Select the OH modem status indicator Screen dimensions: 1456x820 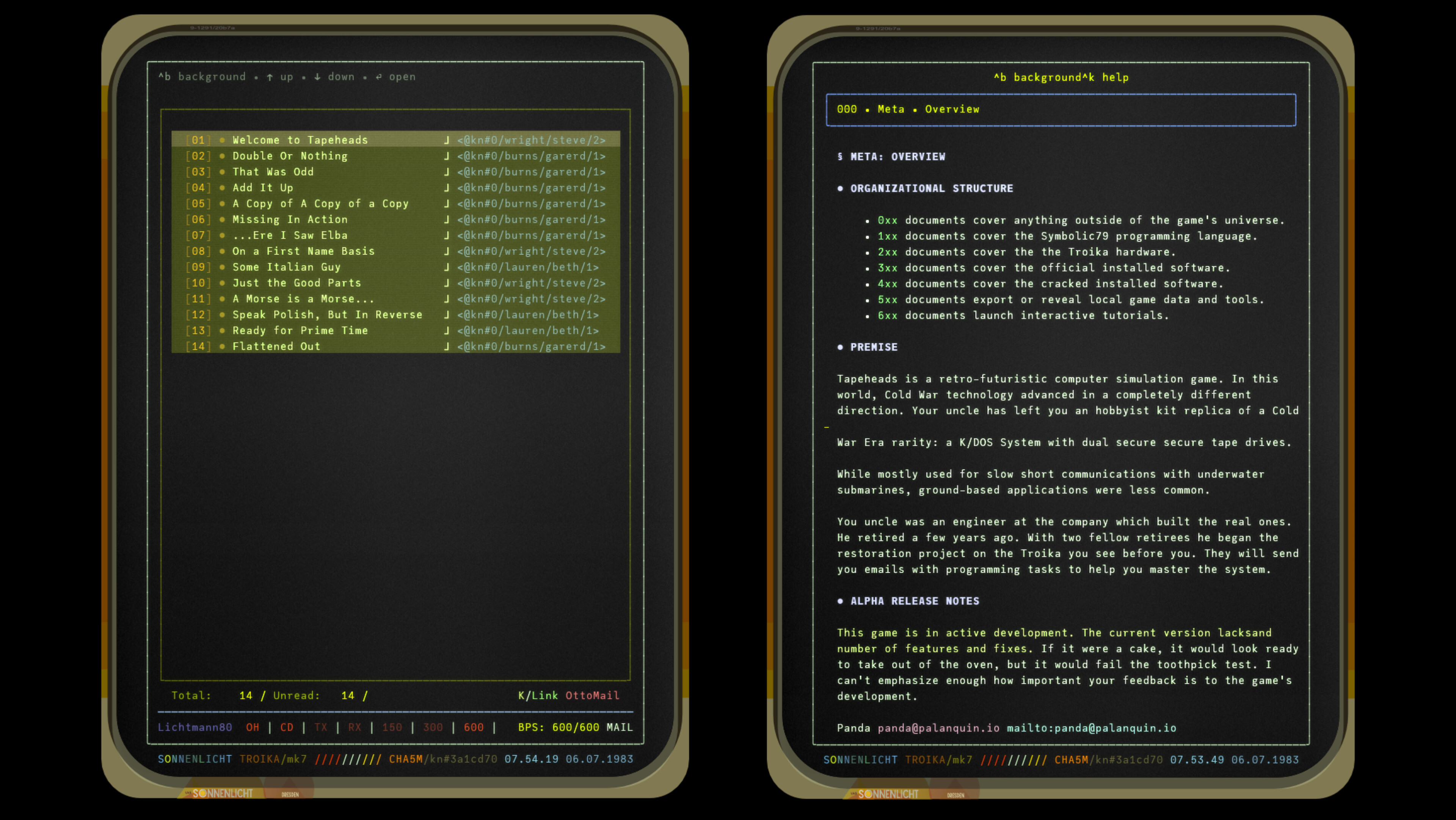[x=252, y=728]
